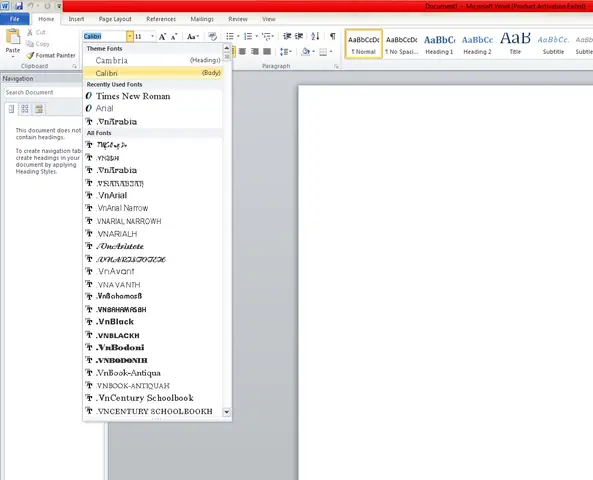Open the Clipboard dialog launcher
The height and width of the screenshot is (480, 593).
(74, 66)
